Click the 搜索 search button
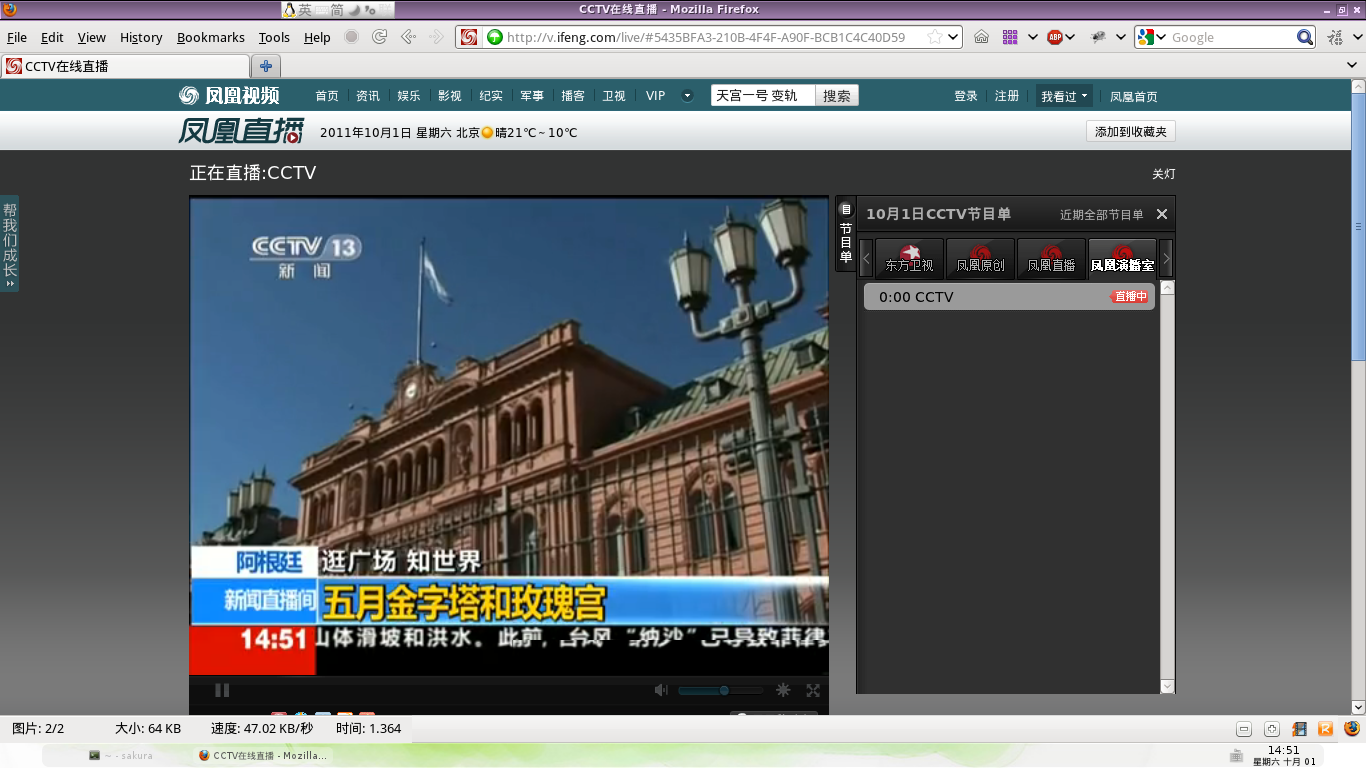The image size is (1366, 768). (x=837, y=96)
